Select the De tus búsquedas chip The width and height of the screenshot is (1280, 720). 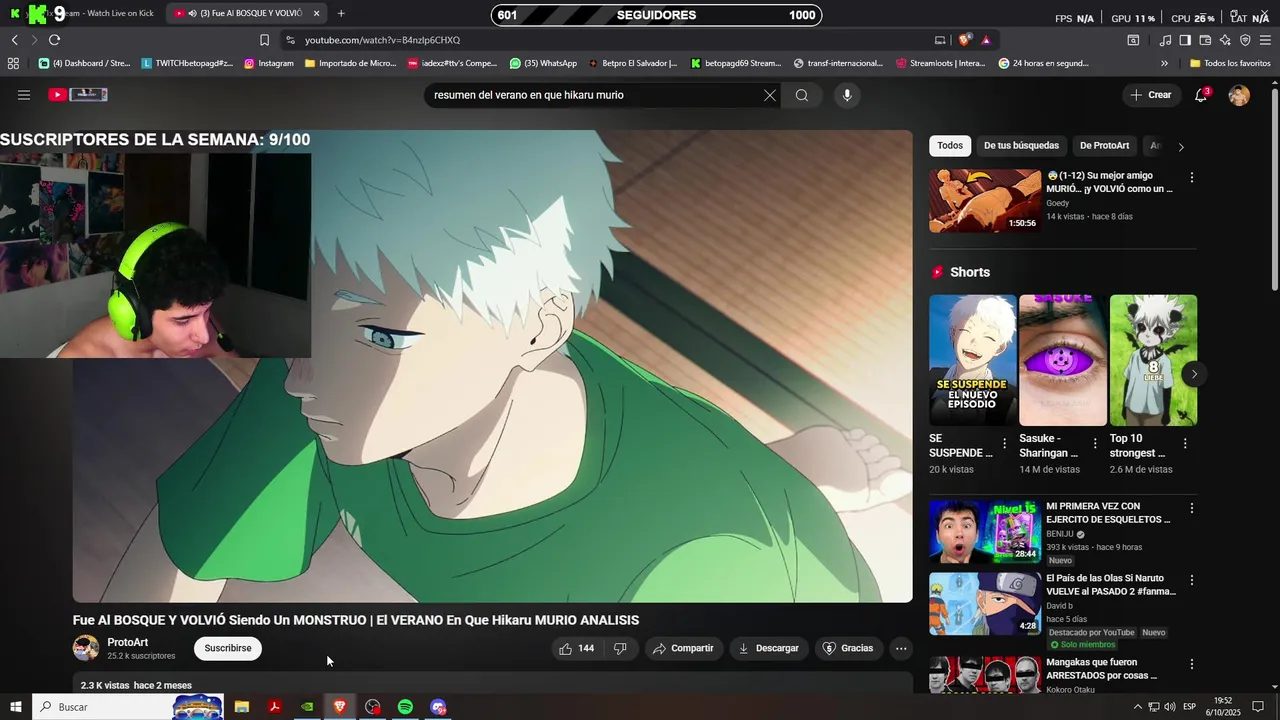click(x=1021, y=145)
